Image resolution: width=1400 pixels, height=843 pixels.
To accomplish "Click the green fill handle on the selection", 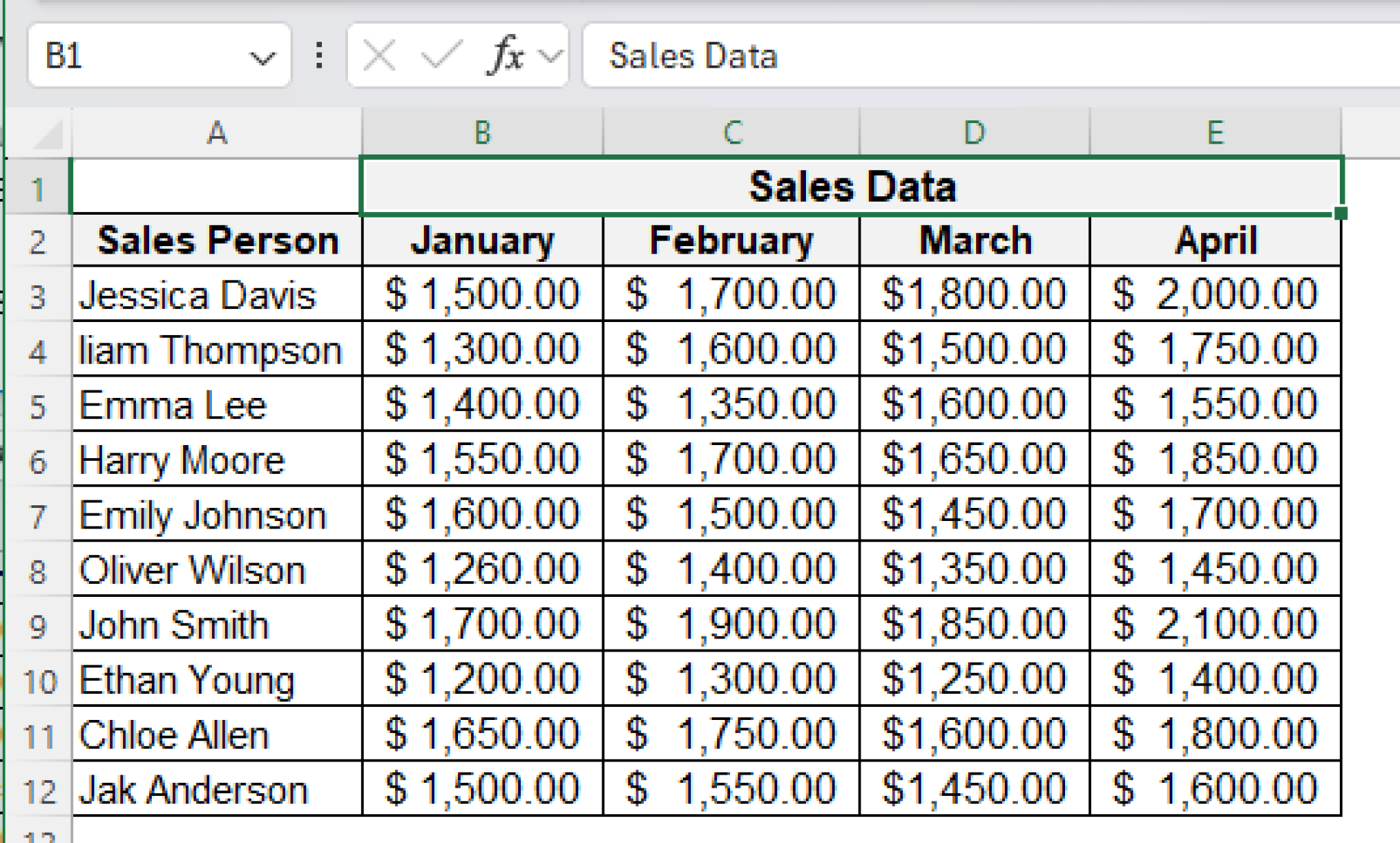I will pyautogui.click(x=1341, y=213).
